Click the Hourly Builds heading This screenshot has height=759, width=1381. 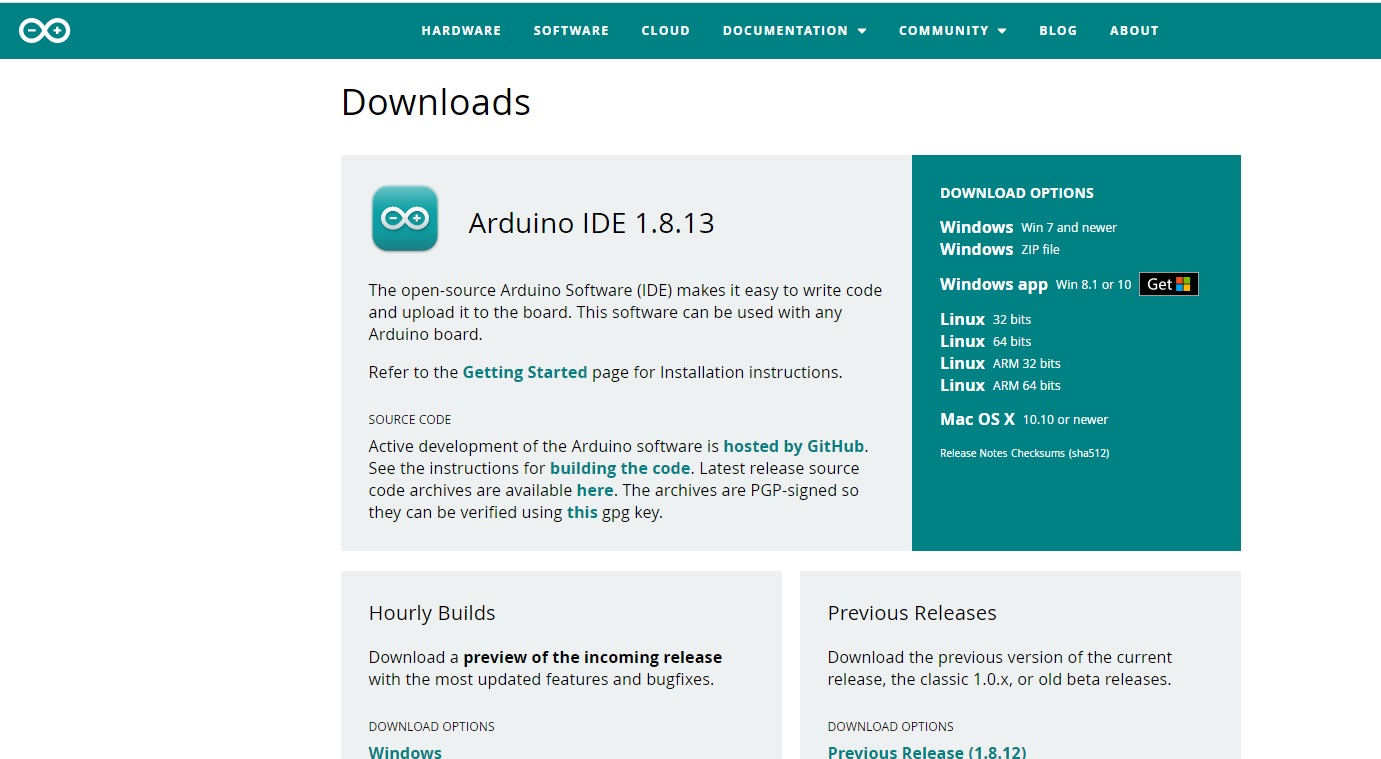[432, 613]
